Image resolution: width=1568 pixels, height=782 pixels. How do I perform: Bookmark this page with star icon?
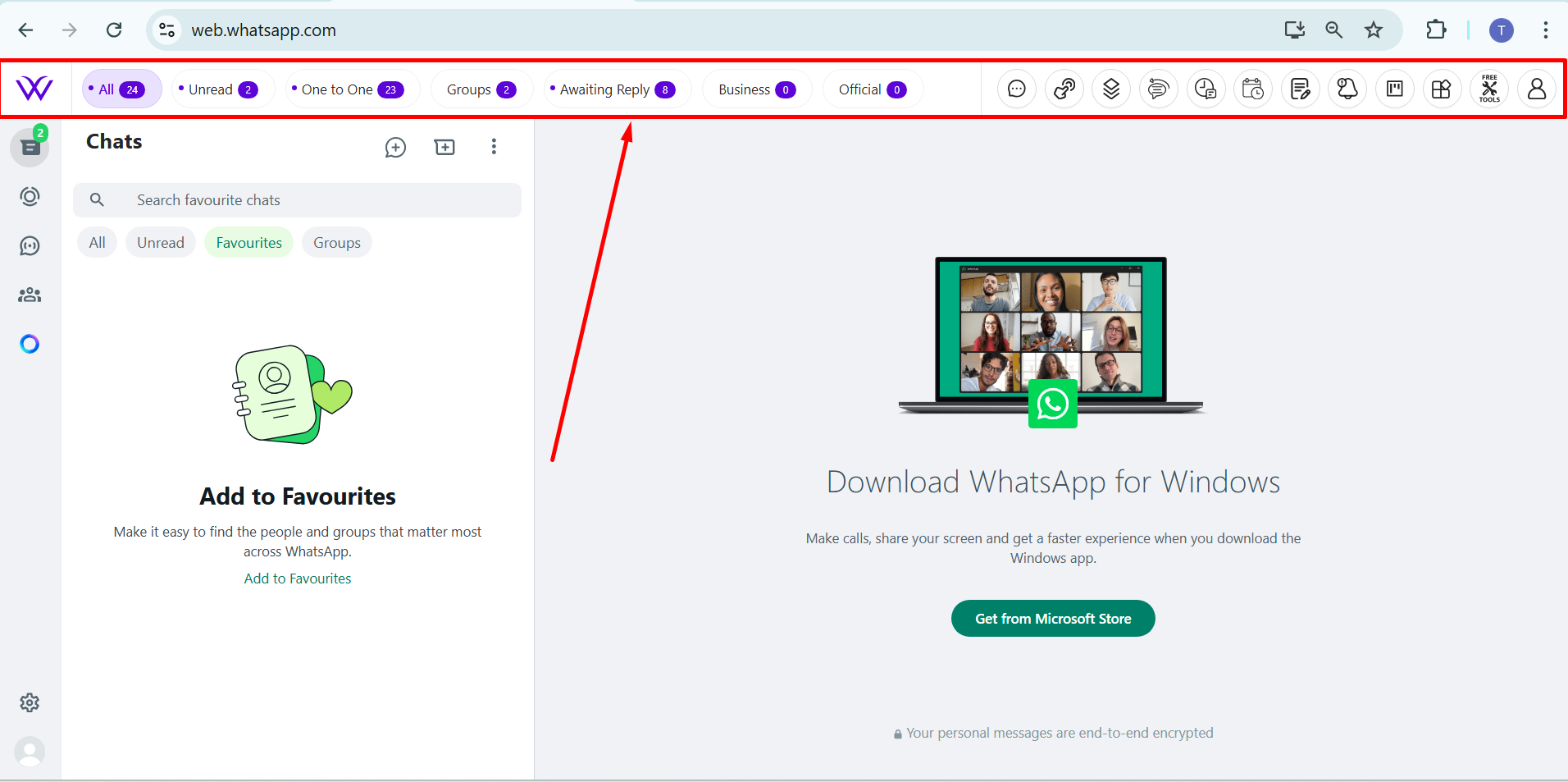tap(1374, 30)
